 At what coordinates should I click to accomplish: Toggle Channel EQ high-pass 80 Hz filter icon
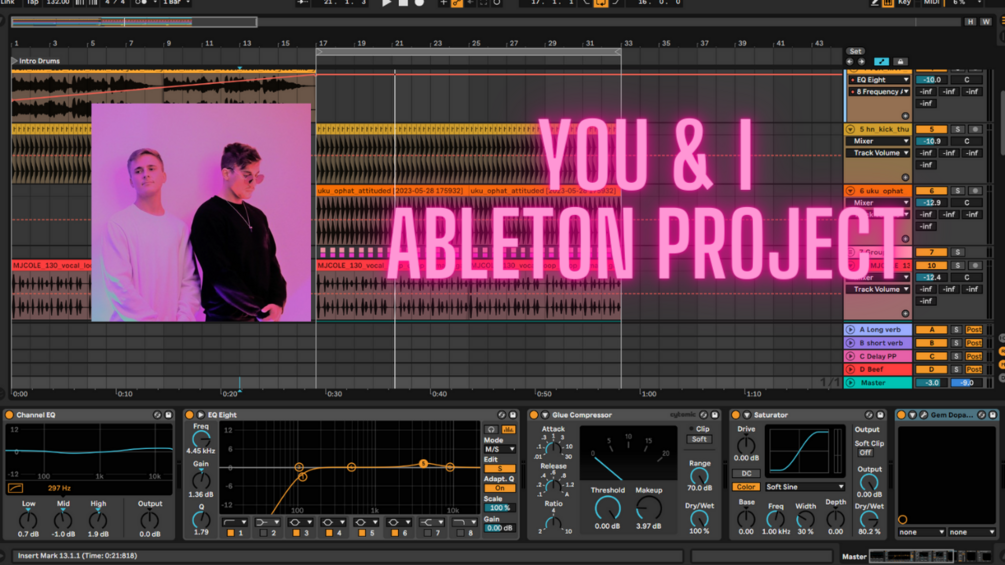[x=15, y=488]
